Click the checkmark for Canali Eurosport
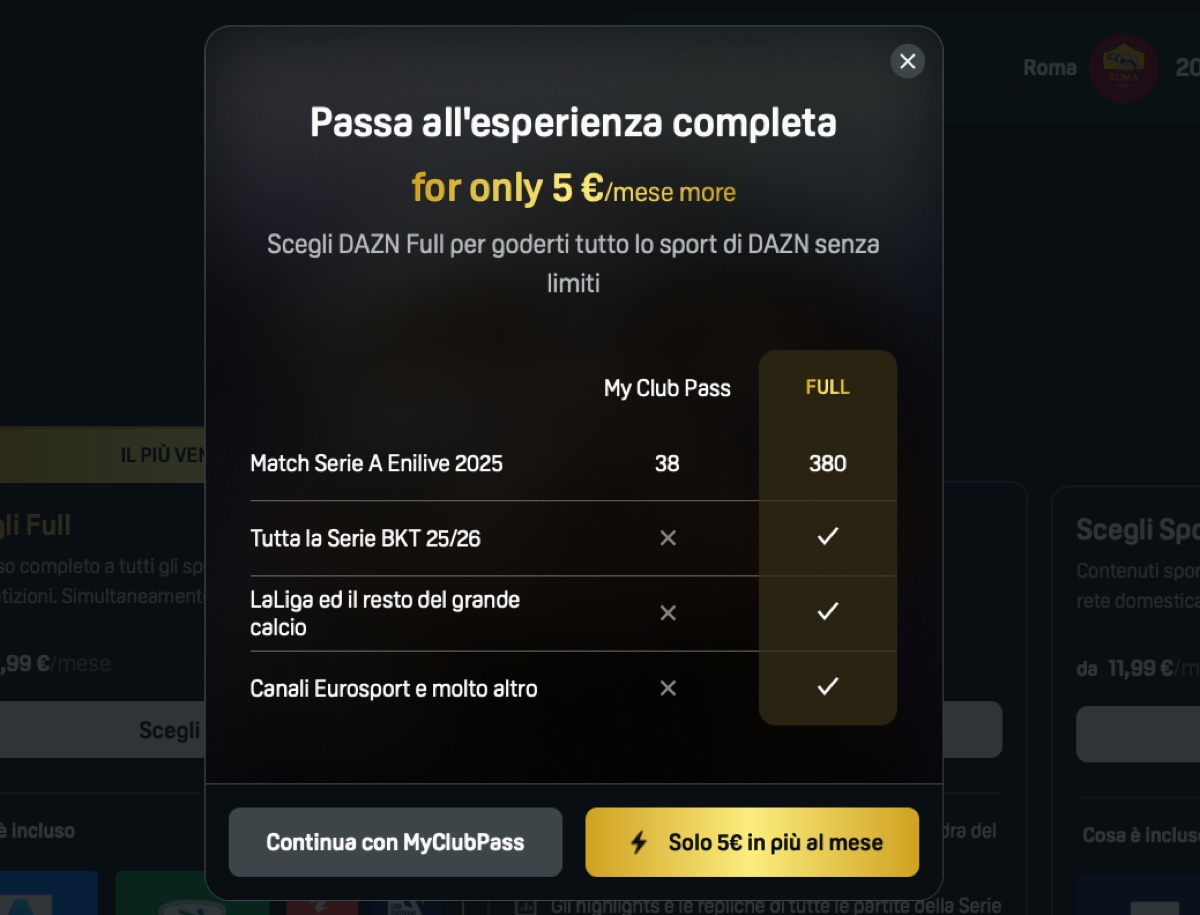Image resolution: width=1200 pixels, height=915 pixels. 827,687
